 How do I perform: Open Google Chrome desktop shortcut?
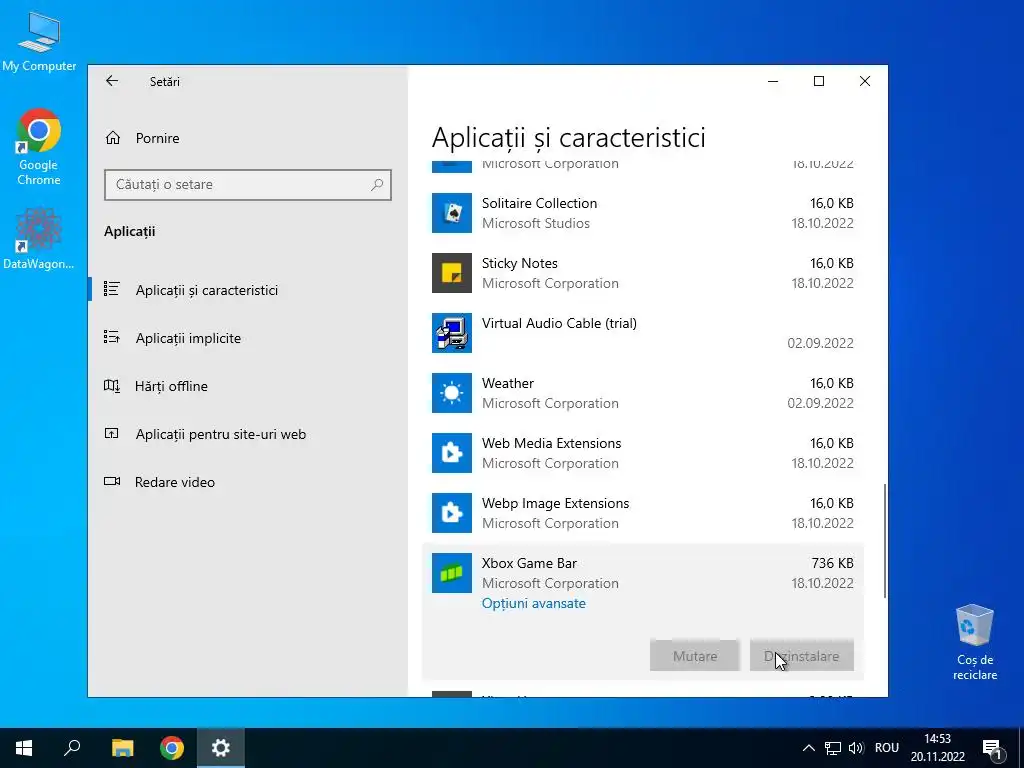pos(39,147)
